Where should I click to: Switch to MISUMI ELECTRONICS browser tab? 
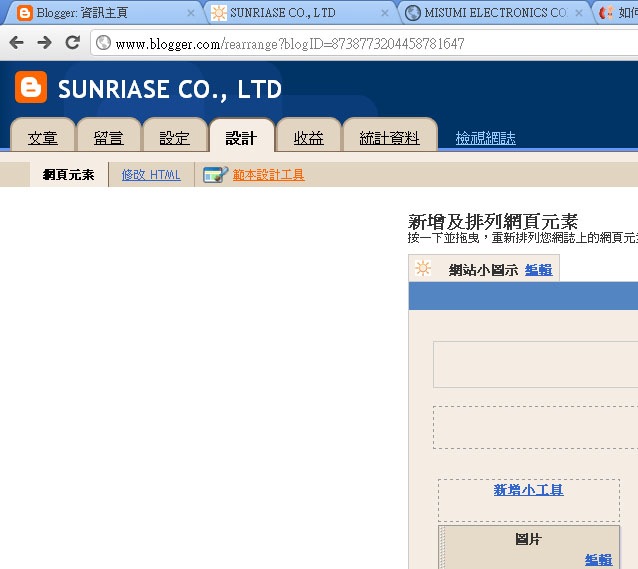[494, 13]
